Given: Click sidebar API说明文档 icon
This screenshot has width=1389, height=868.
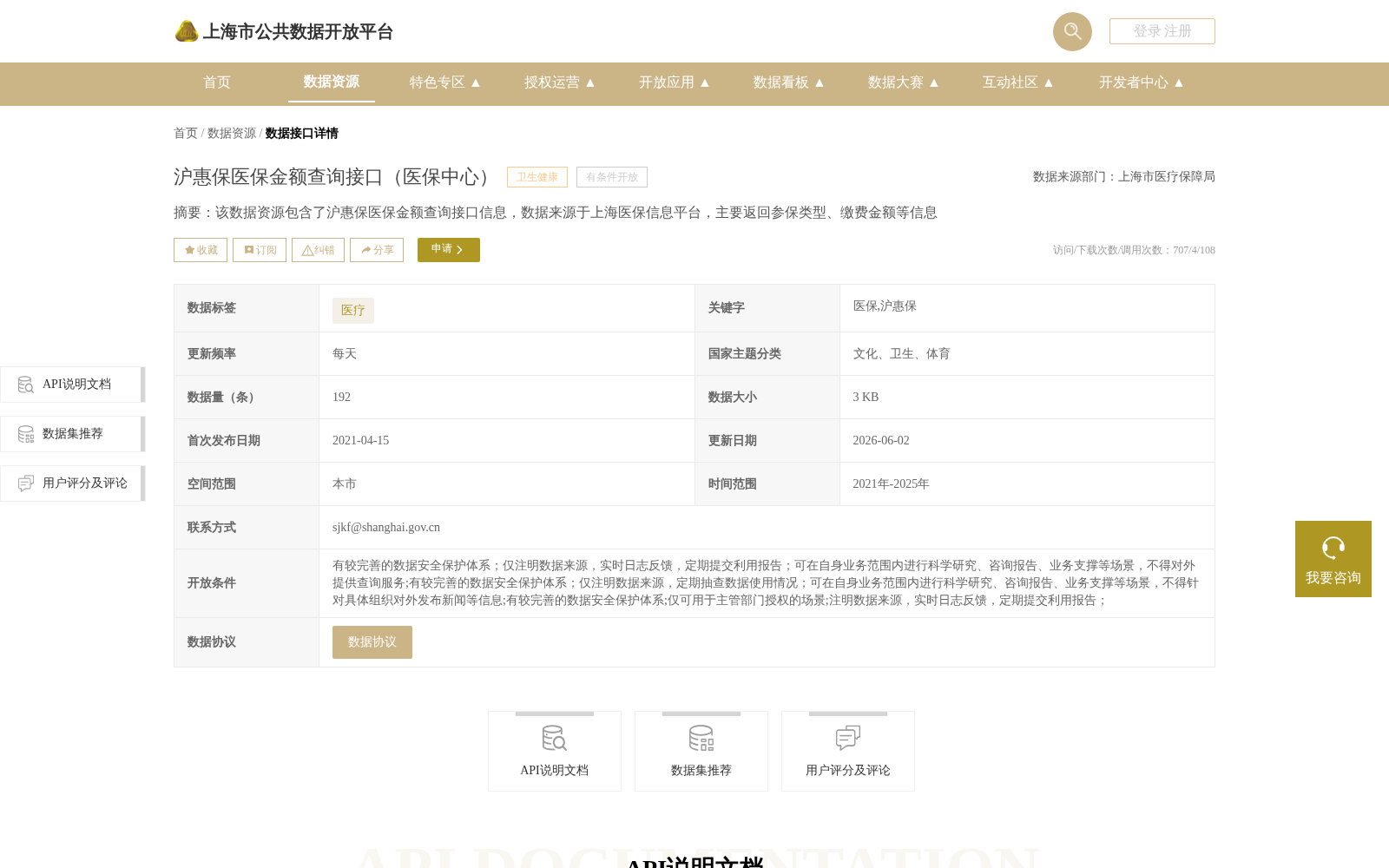Looking at the screenshot, I should [26, 385].
